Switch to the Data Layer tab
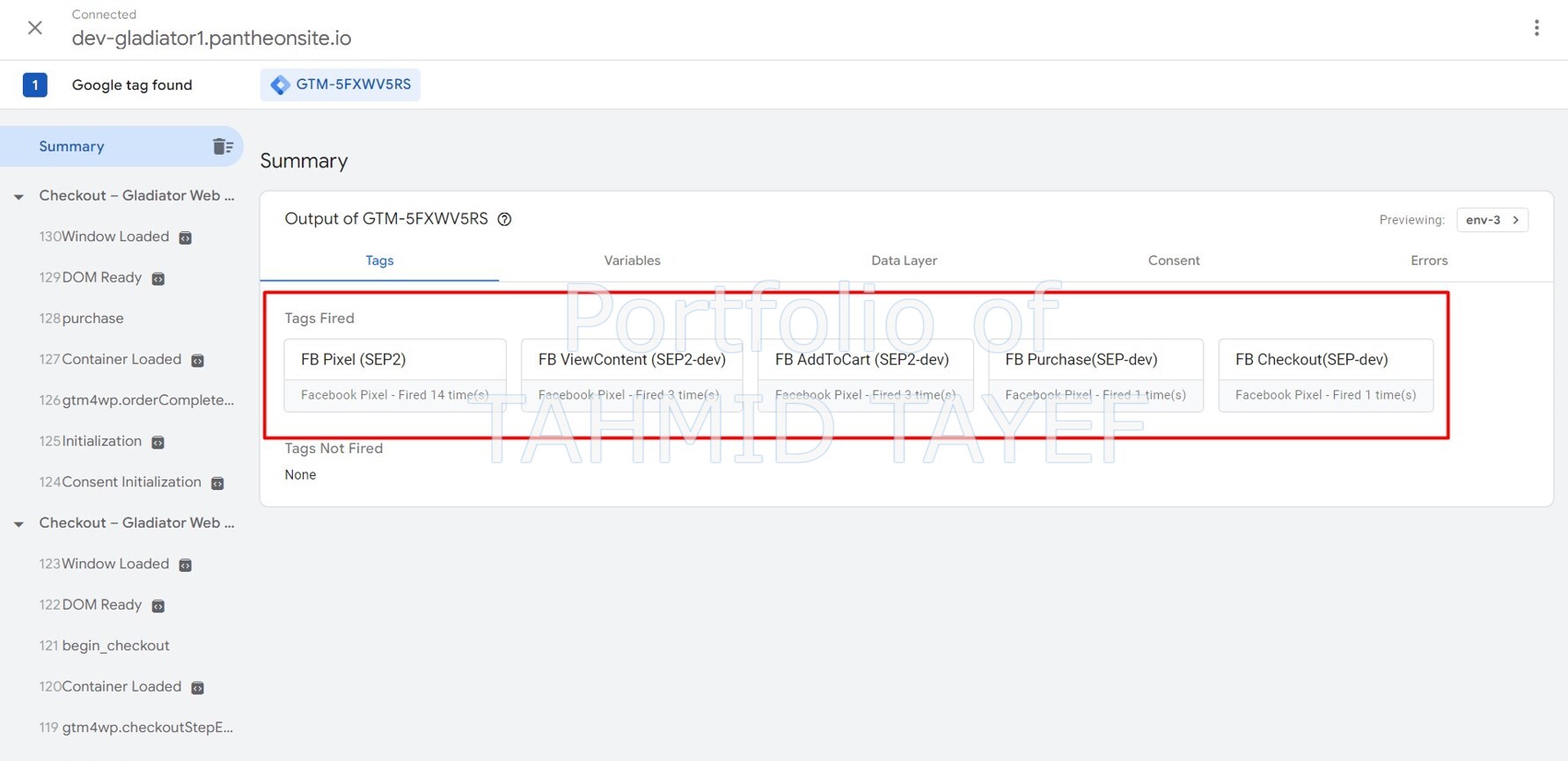1568x761 pixels. point(904,260)
